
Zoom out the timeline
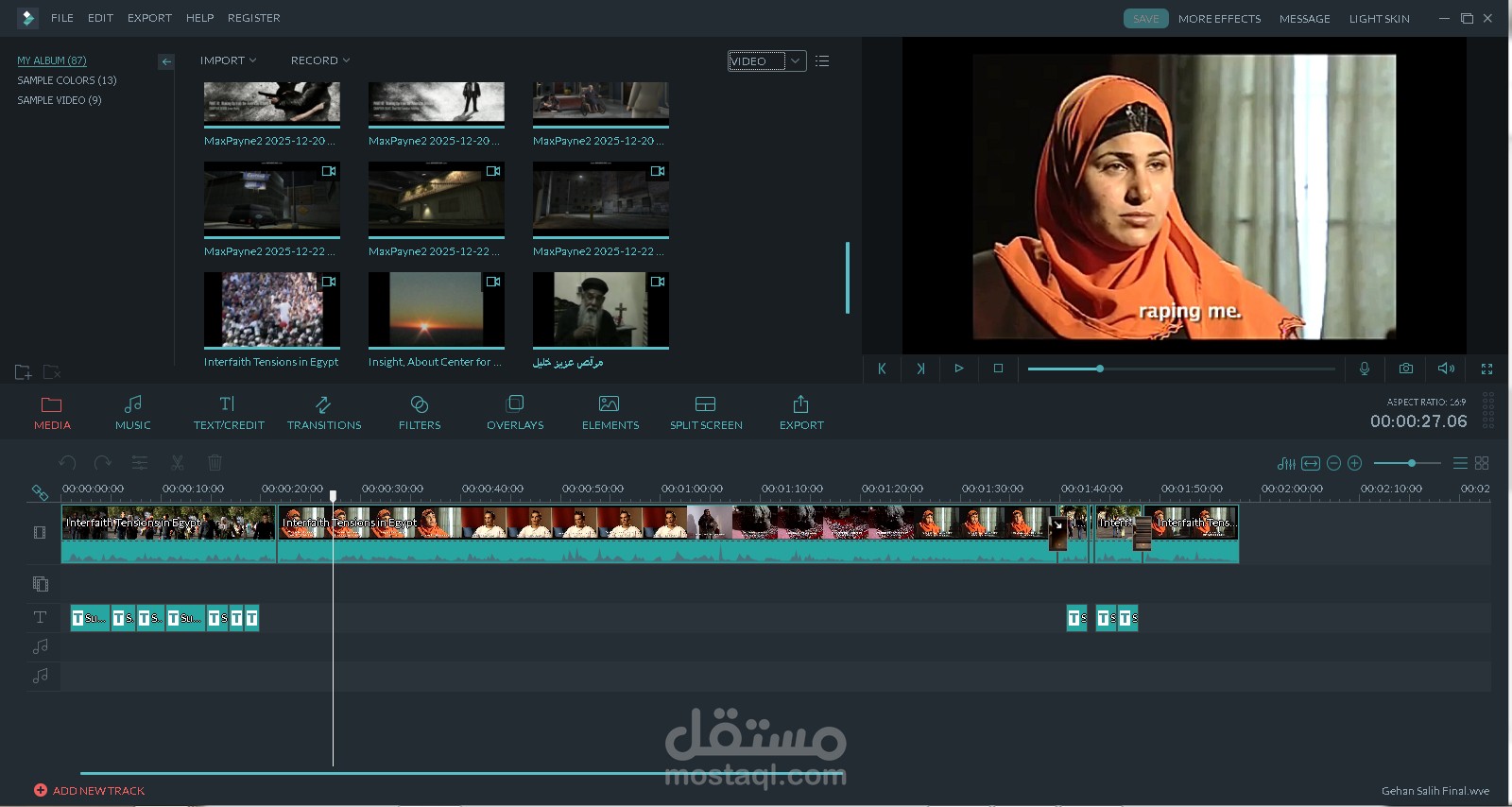coord(1333,463)
